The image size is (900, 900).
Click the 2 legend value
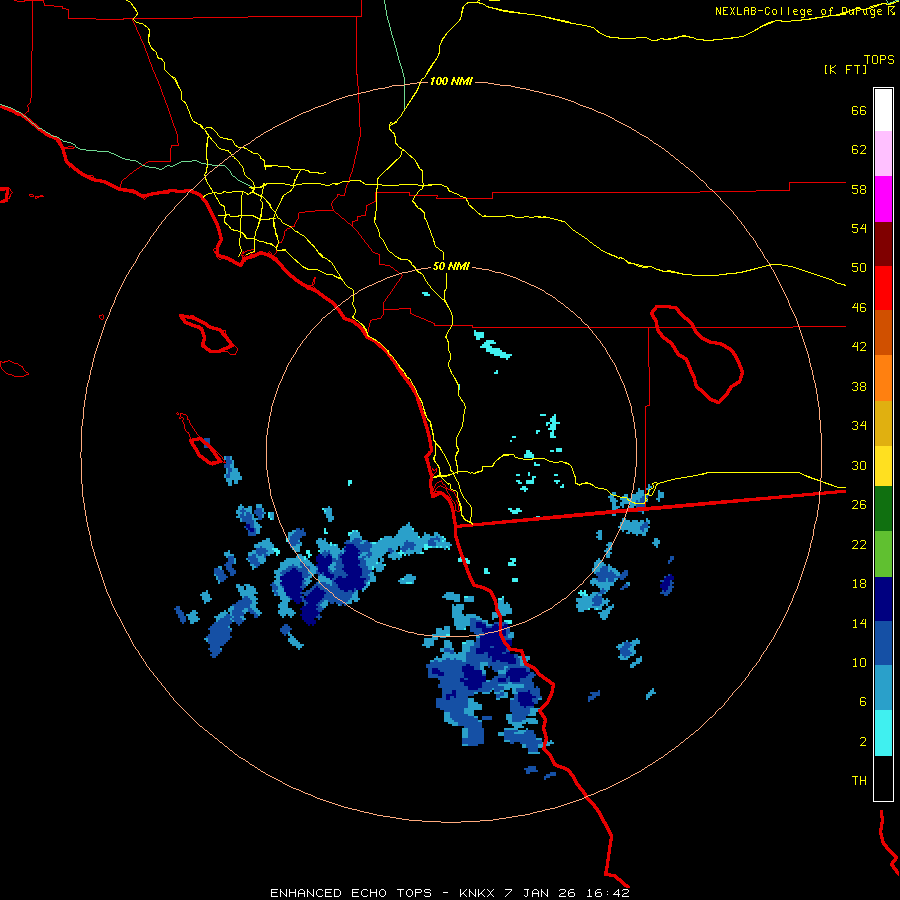coord(863,742)
